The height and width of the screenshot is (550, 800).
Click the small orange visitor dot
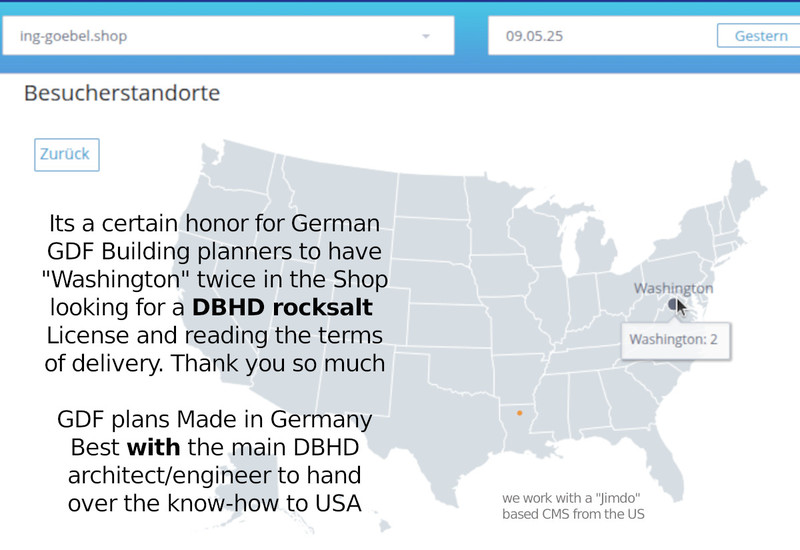[519, 413]
